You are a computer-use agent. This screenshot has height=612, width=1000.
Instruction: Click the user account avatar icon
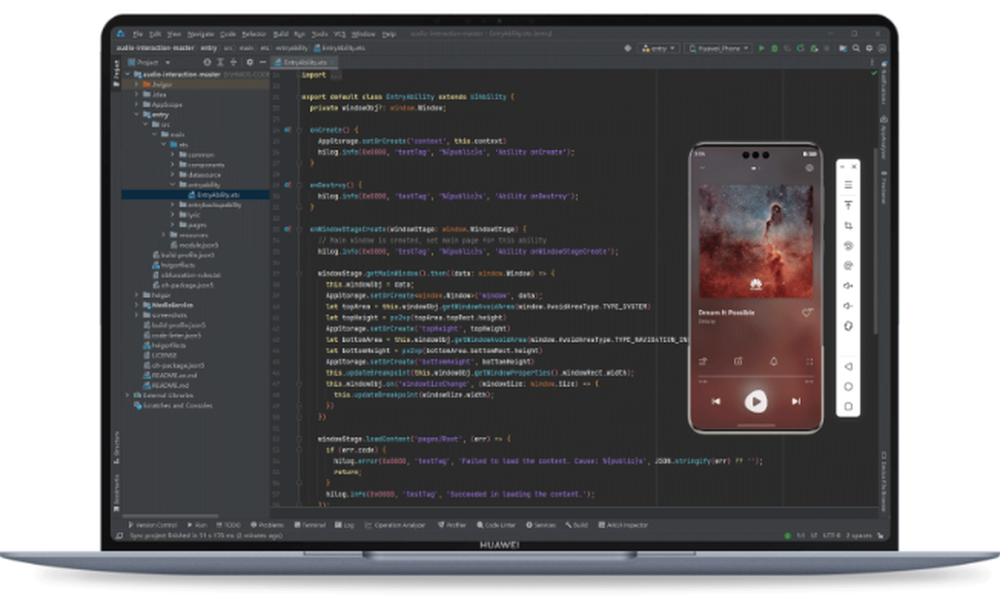point(882,48)
